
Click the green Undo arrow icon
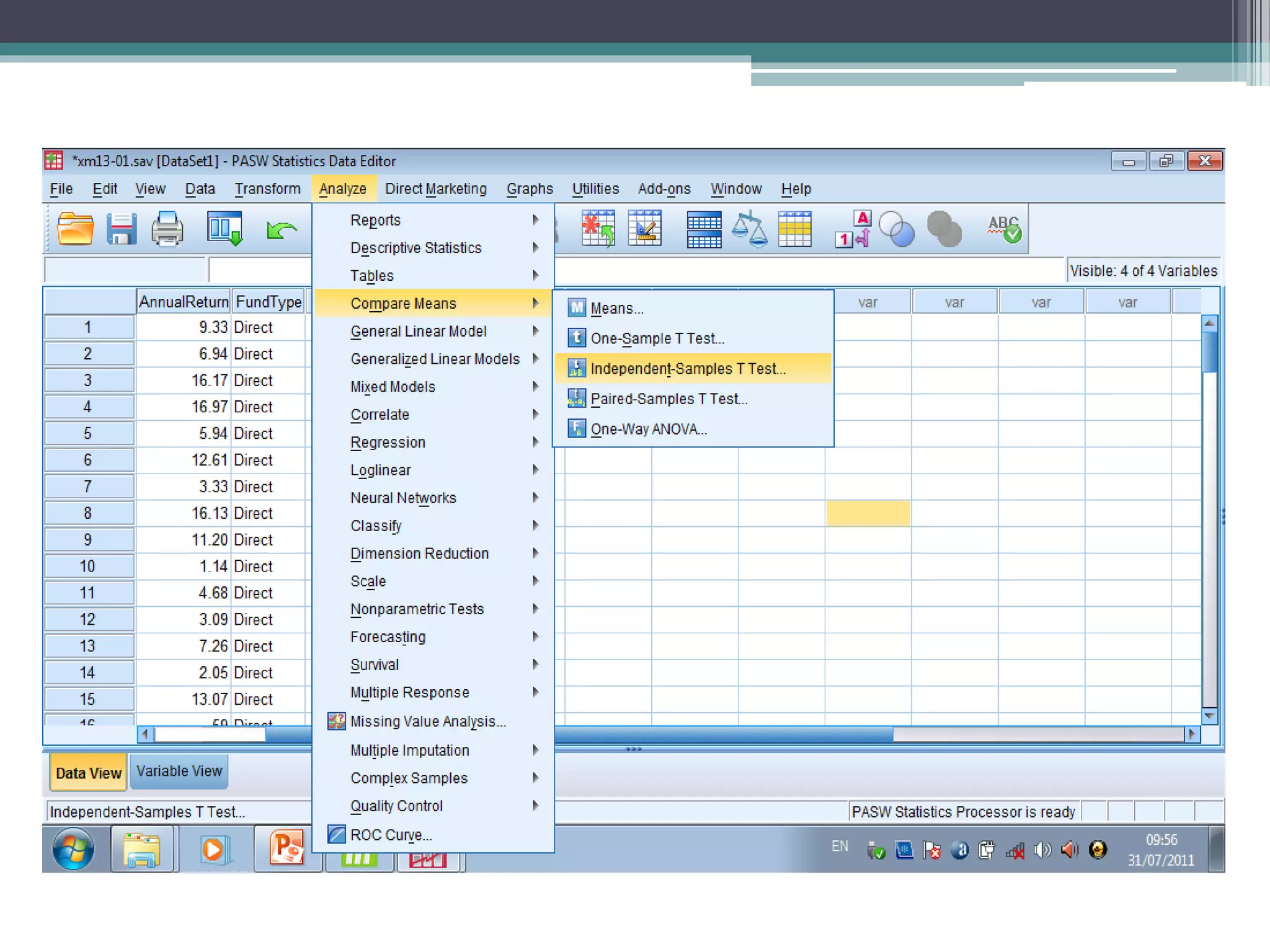282,231
